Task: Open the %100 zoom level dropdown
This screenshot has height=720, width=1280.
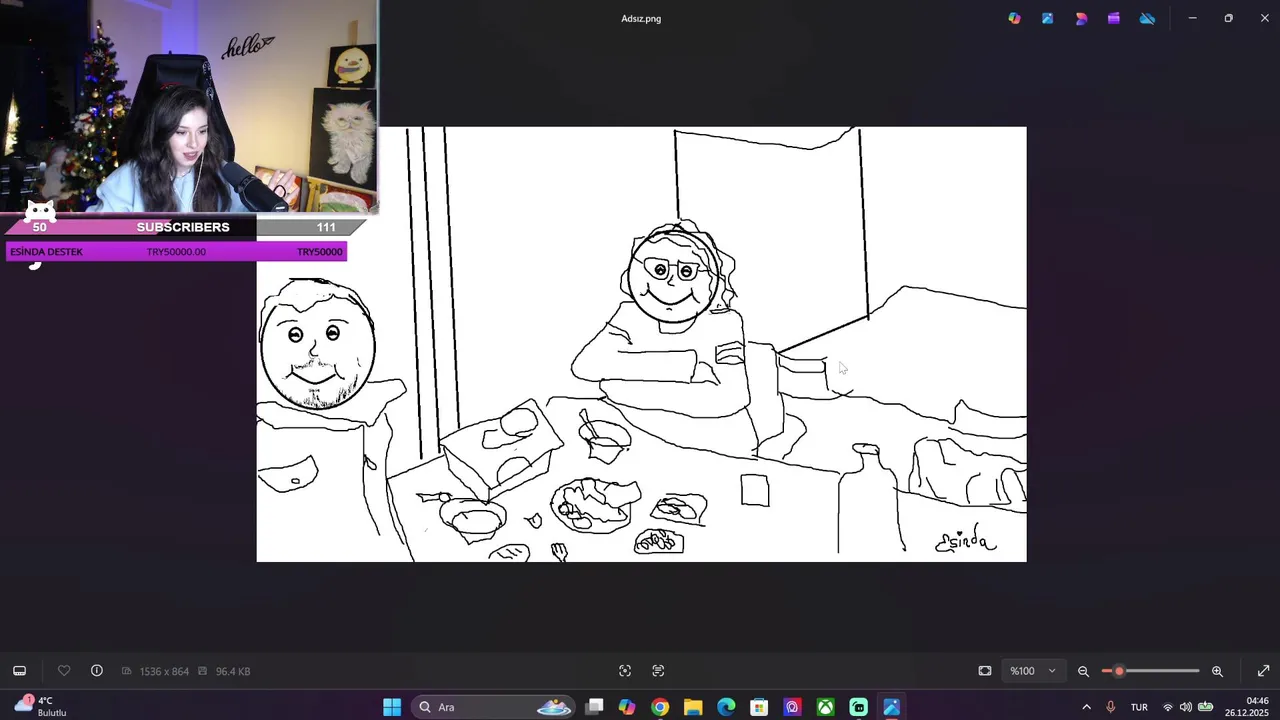Action: (1033, 671)
